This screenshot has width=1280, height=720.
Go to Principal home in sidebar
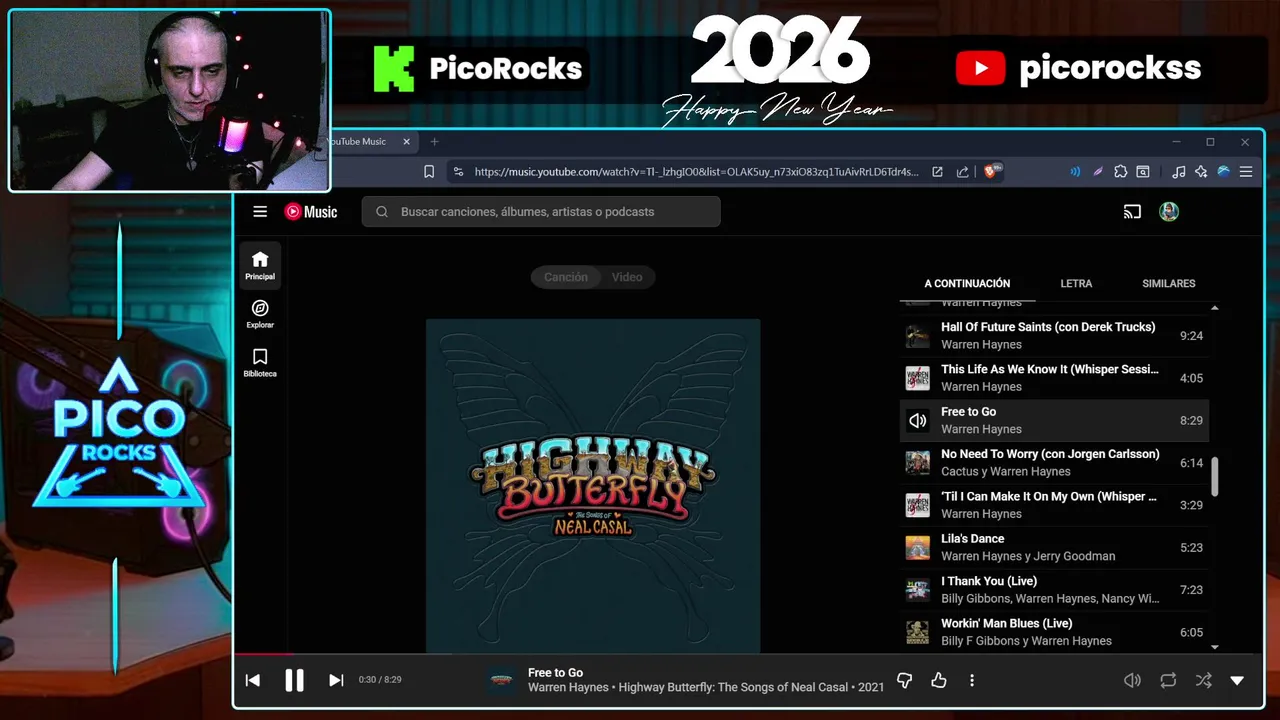(x=260, y=265)
